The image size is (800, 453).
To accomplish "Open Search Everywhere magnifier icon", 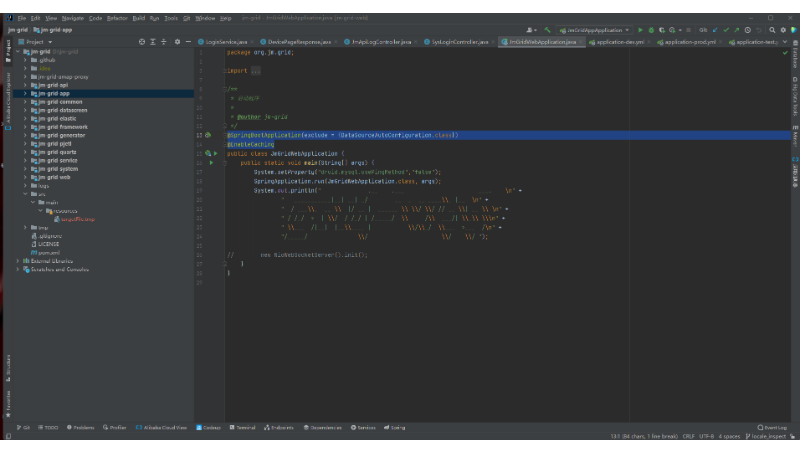I will [x=772, y=30].
